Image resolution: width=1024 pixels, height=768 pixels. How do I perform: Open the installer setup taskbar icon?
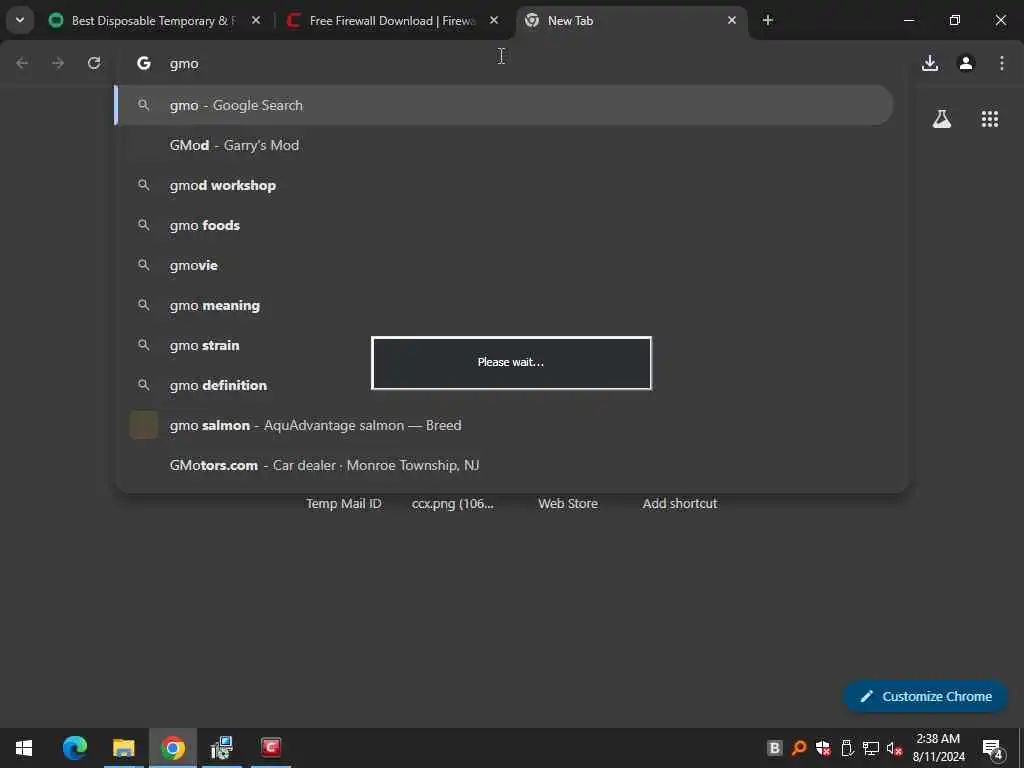pyautogui.click(x=221, y=748)
